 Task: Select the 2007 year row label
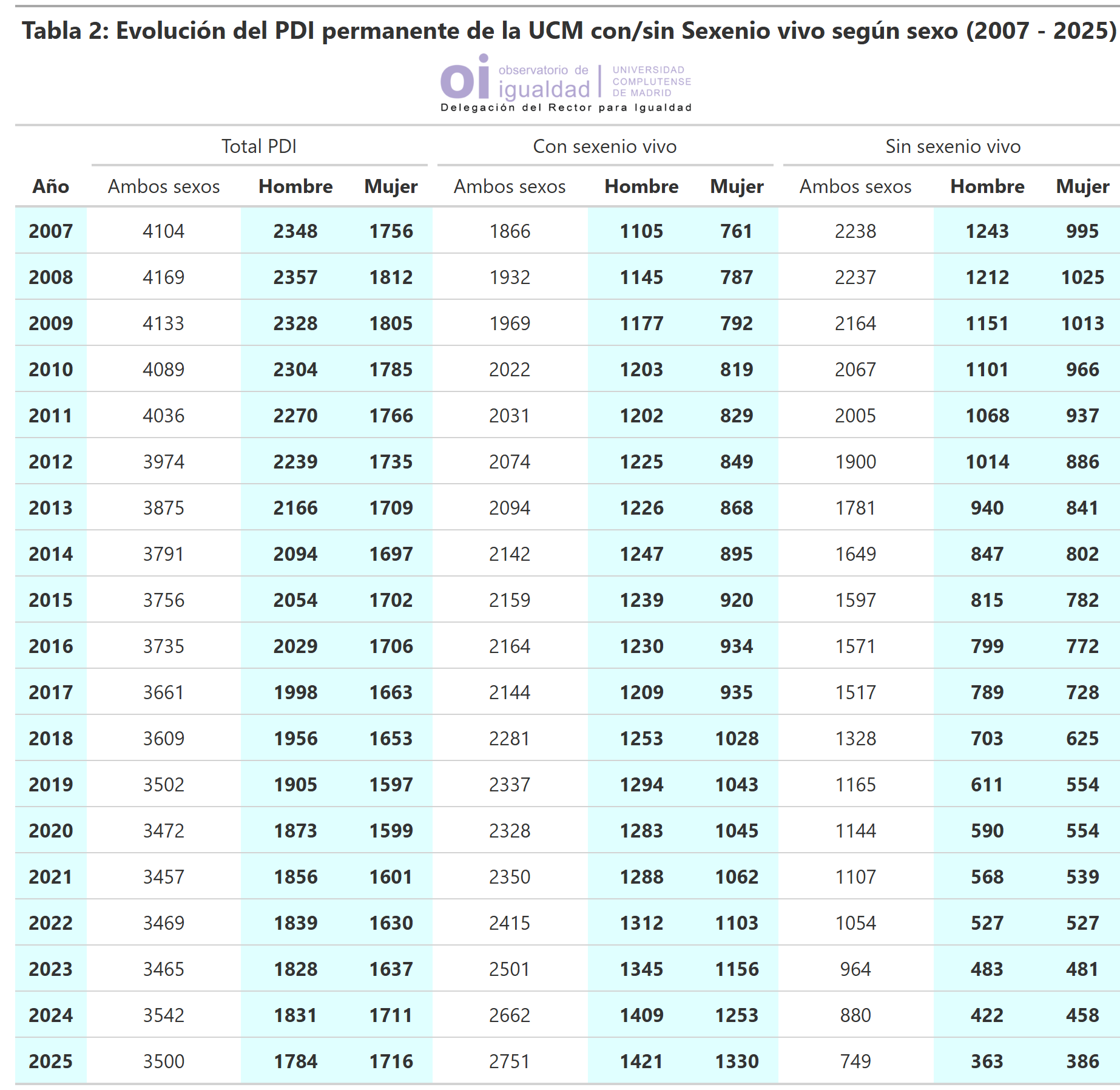click(x=50, y=231)
